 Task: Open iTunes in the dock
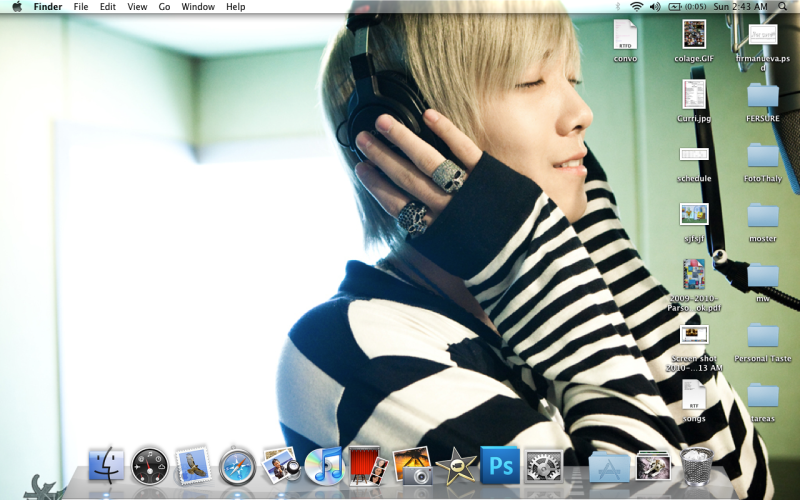point(324,465)
